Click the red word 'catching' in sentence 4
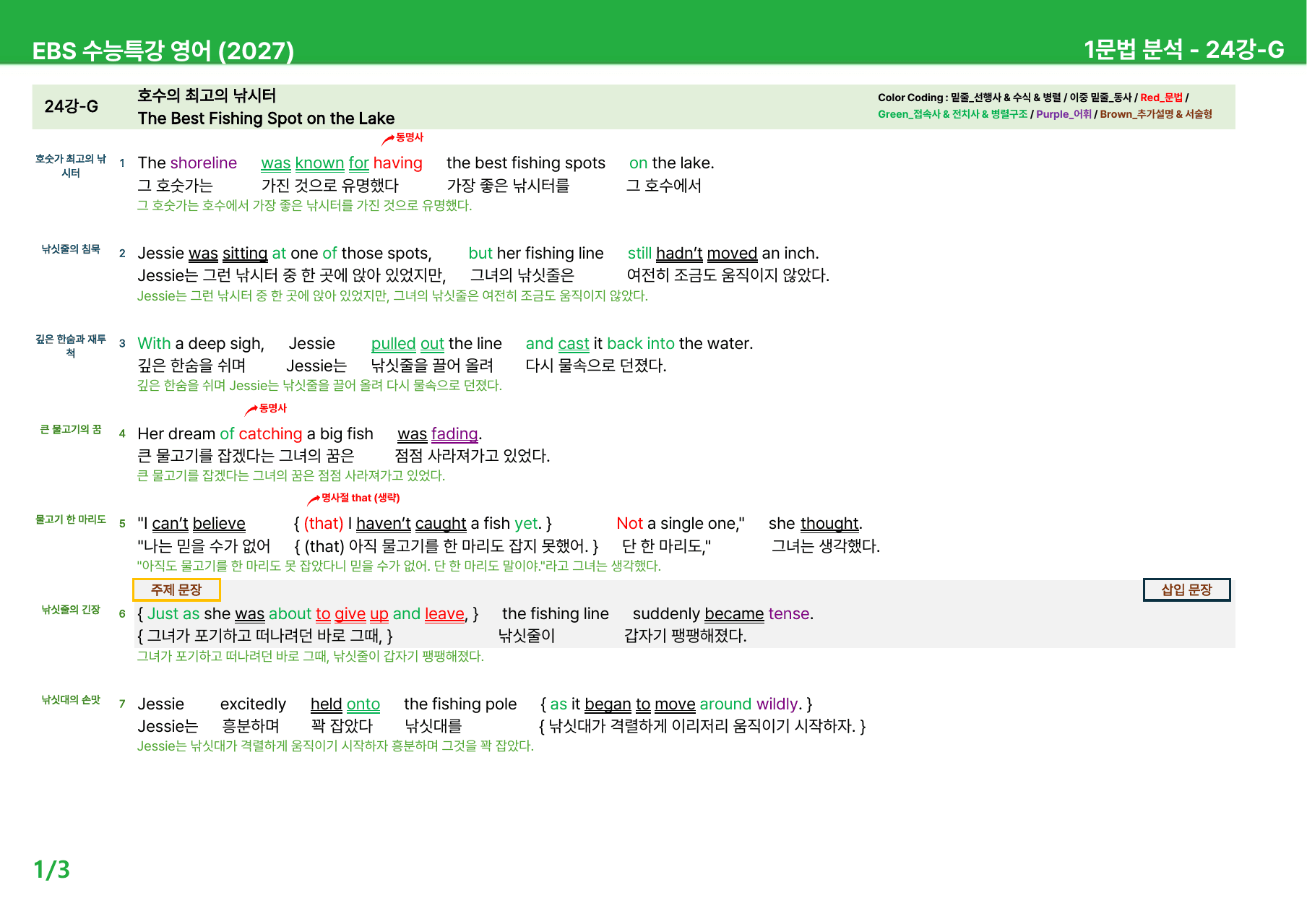 (271, 434)
